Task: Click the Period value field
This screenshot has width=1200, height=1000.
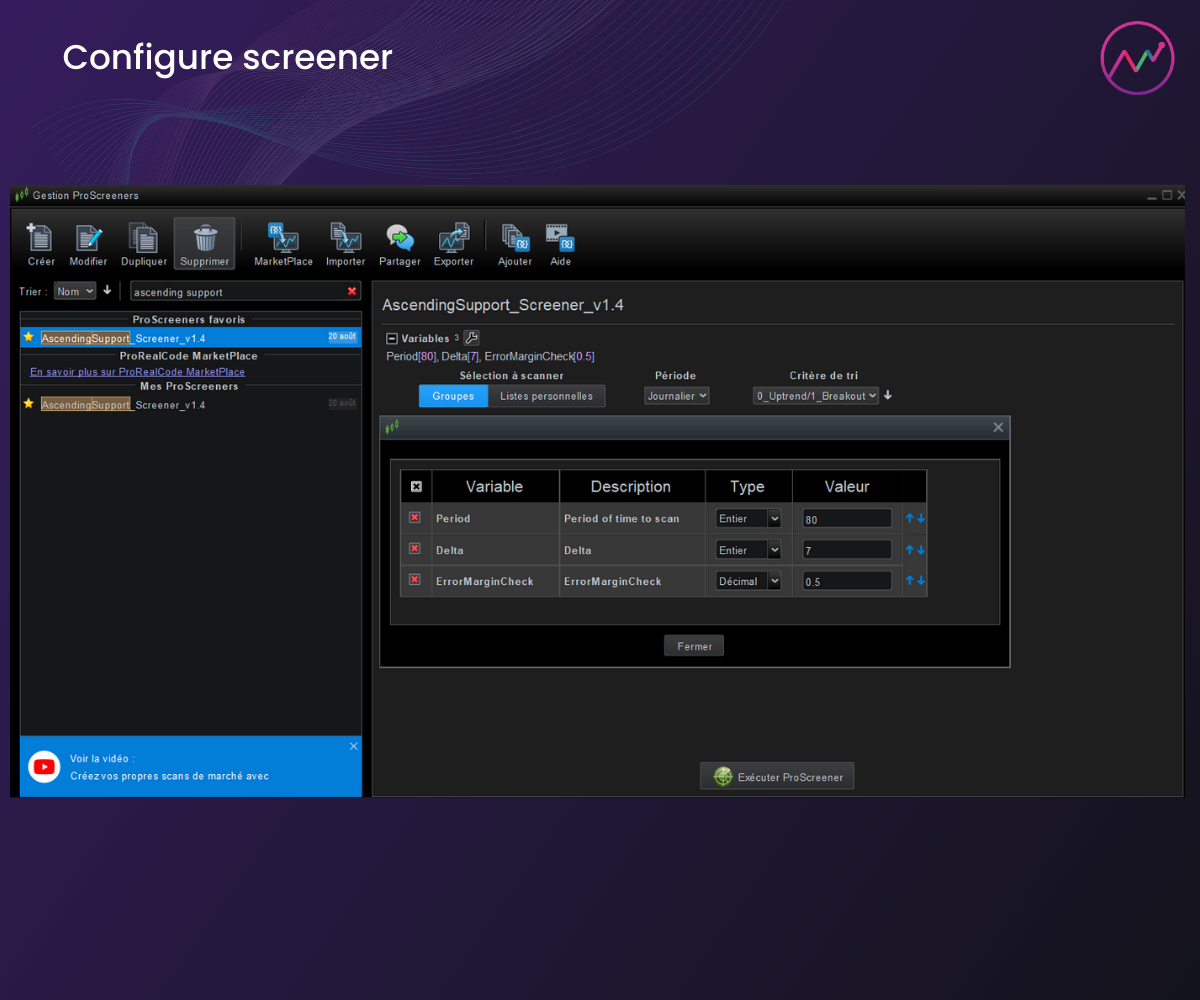Action: (x=846, y=519)
